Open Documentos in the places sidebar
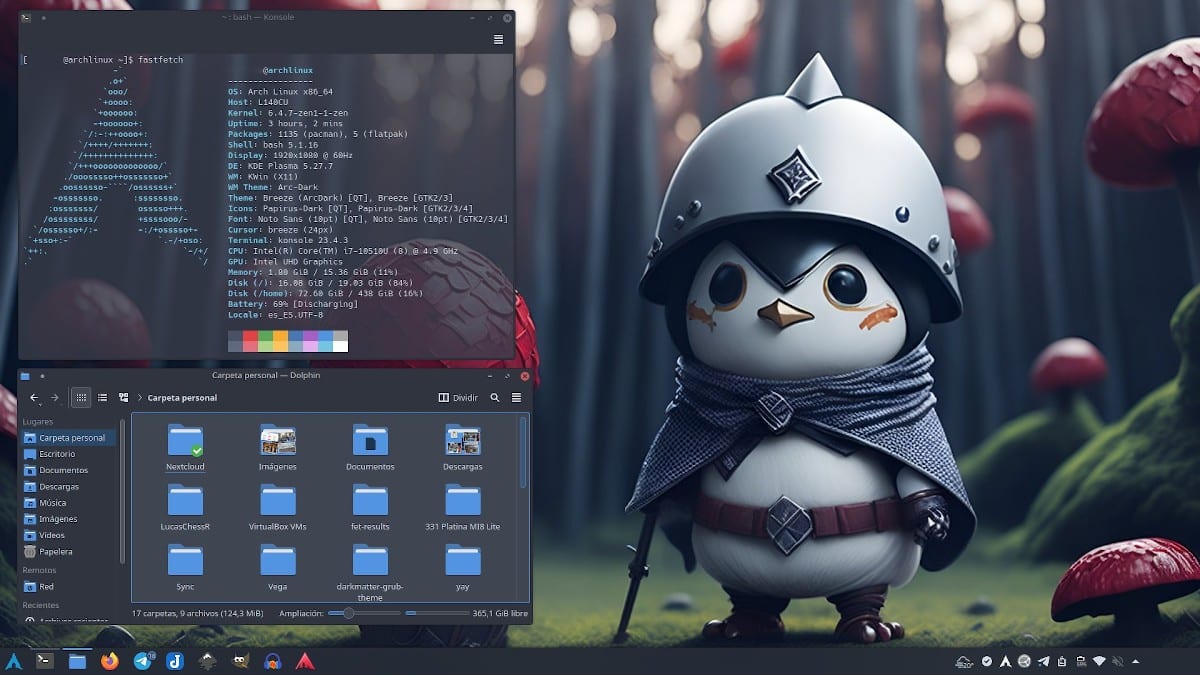Screen dimensions: 1200x675 click(x=69, y=470)
